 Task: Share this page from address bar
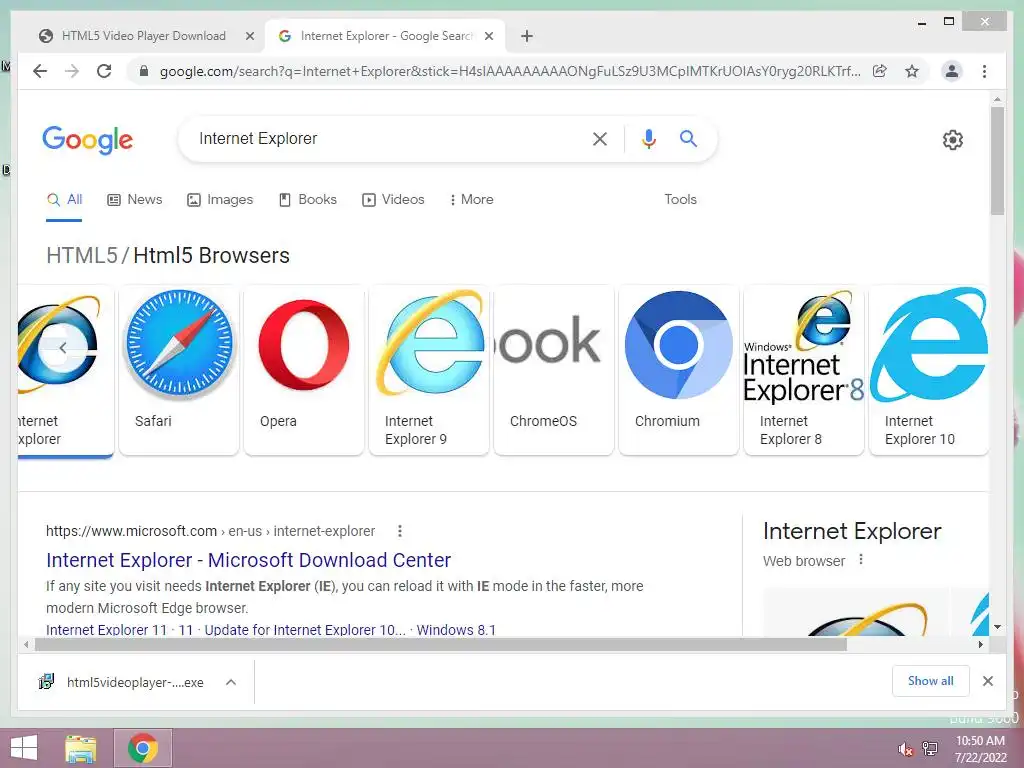tap(880, 71)
